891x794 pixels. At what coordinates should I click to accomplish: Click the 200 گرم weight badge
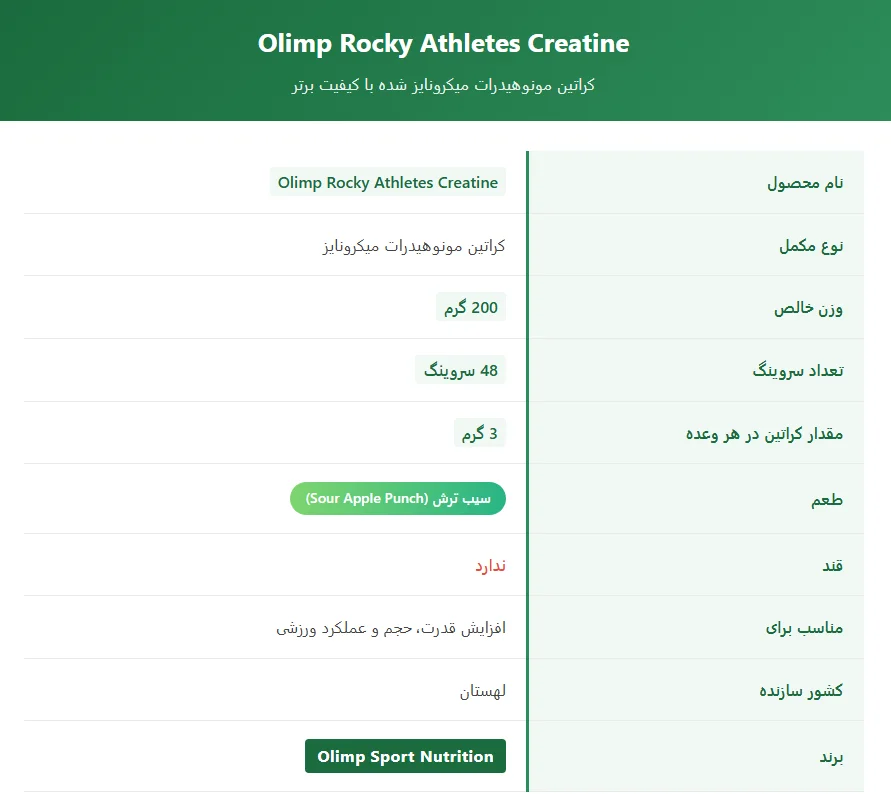(x=471, y=307)
